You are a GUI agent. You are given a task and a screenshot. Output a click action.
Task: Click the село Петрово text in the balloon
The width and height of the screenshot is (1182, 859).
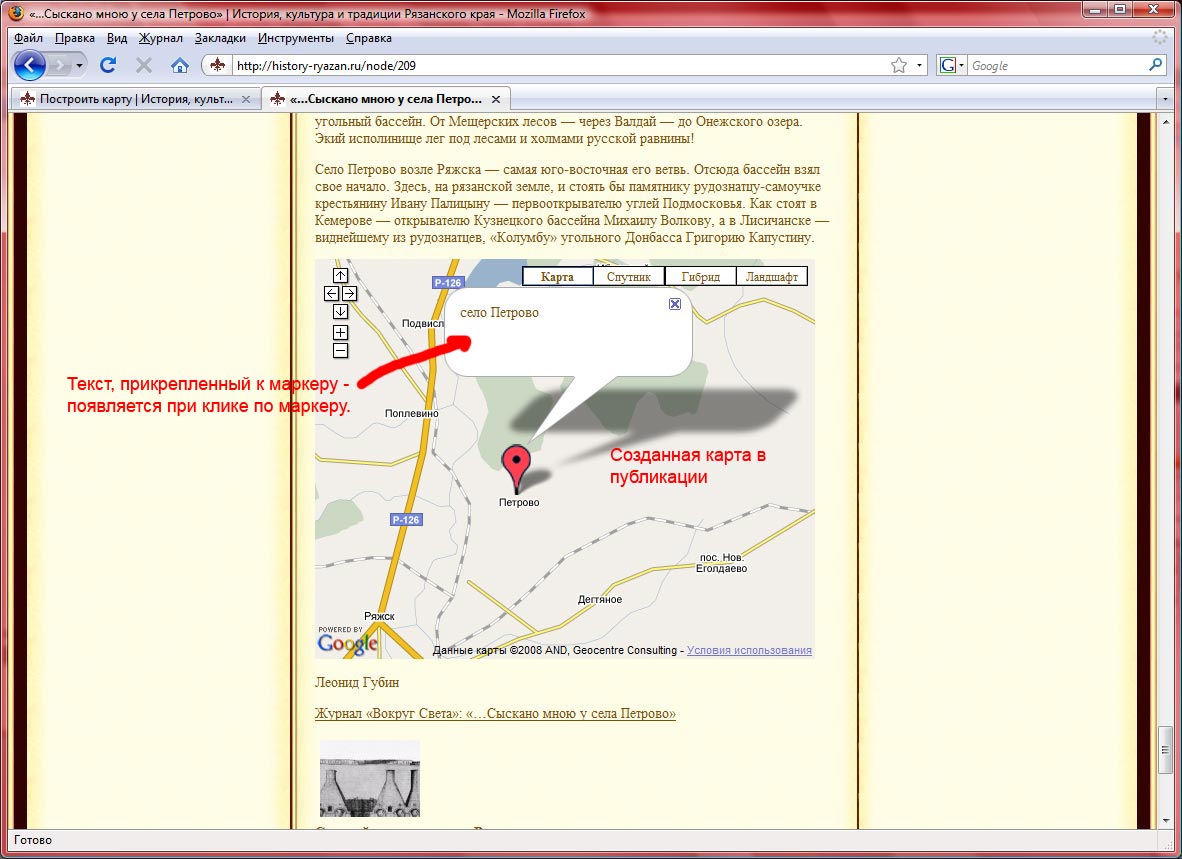(x=499, y=313)
